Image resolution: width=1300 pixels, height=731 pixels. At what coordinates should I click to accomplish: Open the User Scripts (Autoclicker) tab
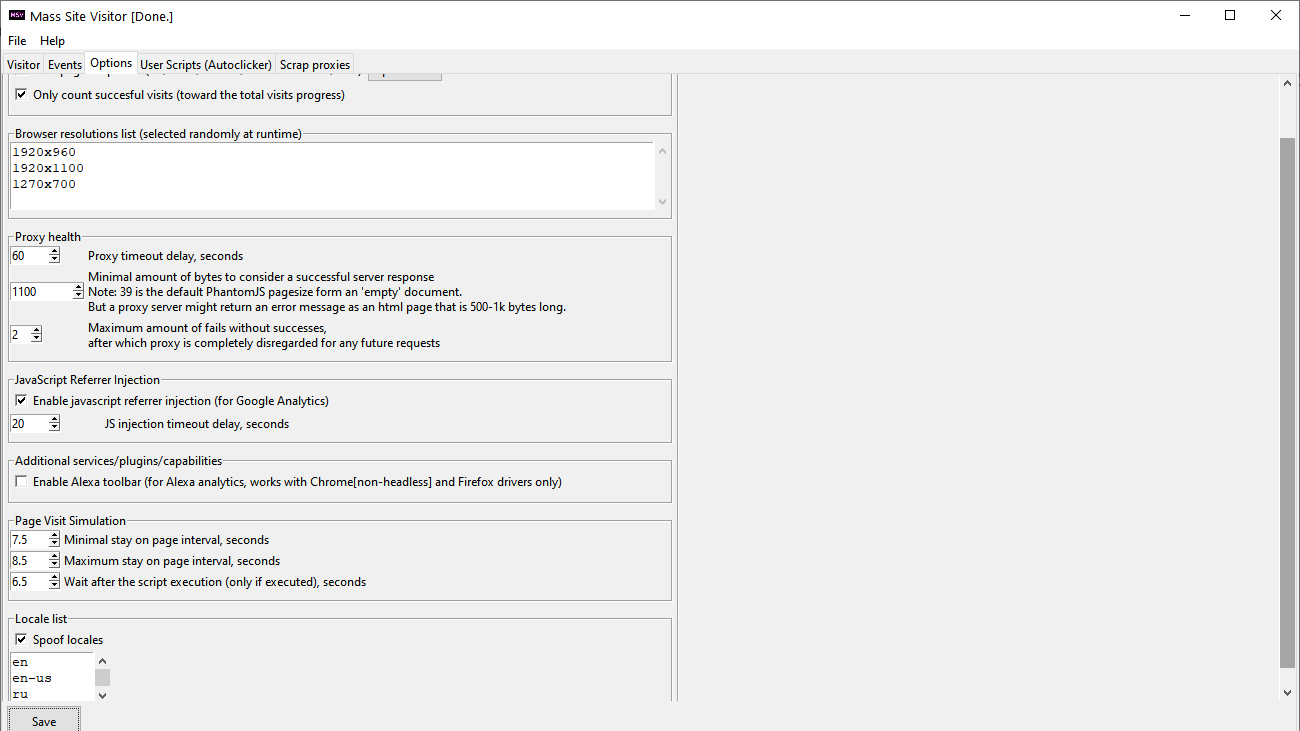click(x=206, y=65)
